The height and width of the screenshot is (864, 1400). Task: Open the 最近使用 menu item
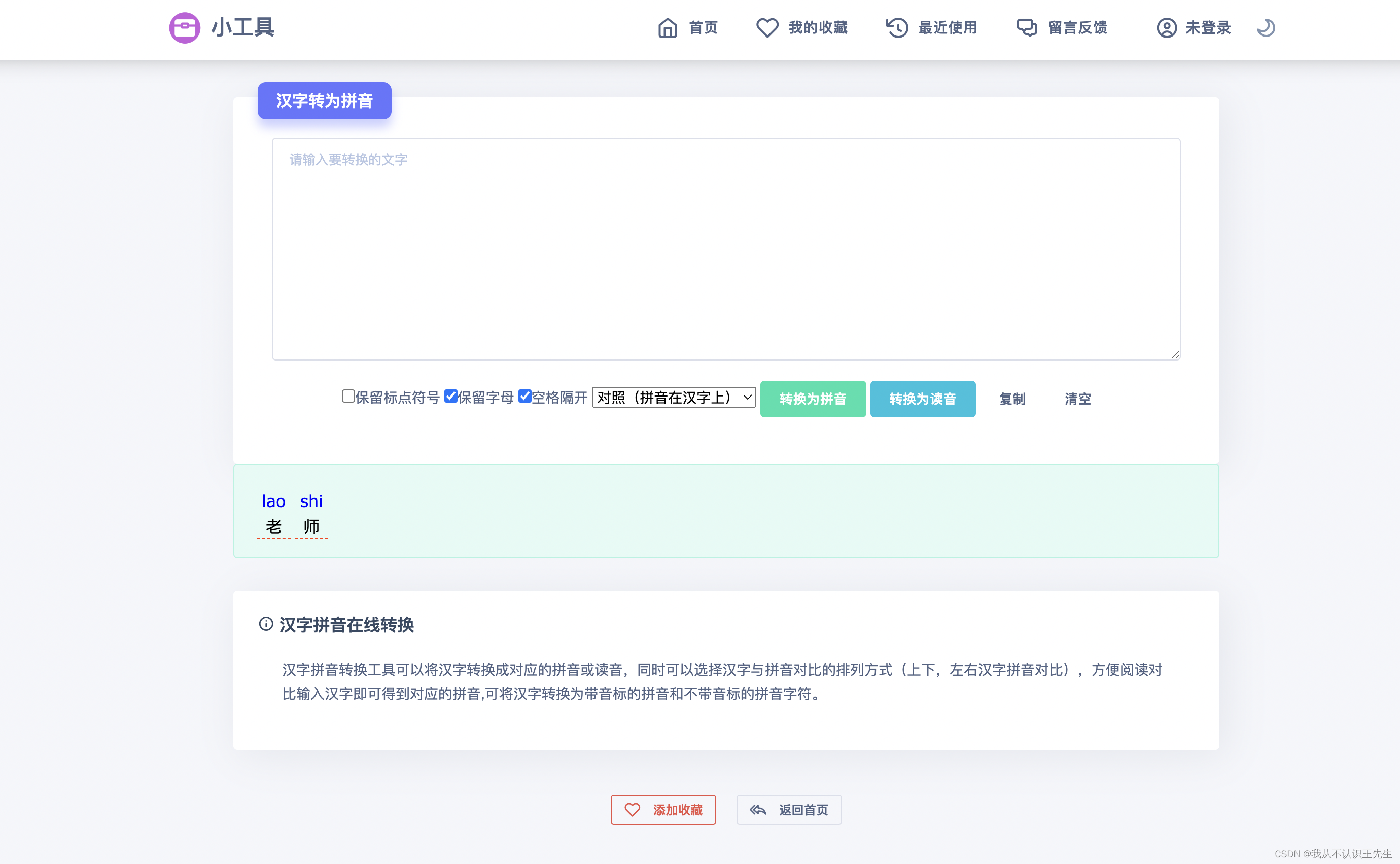coord(947,27)
